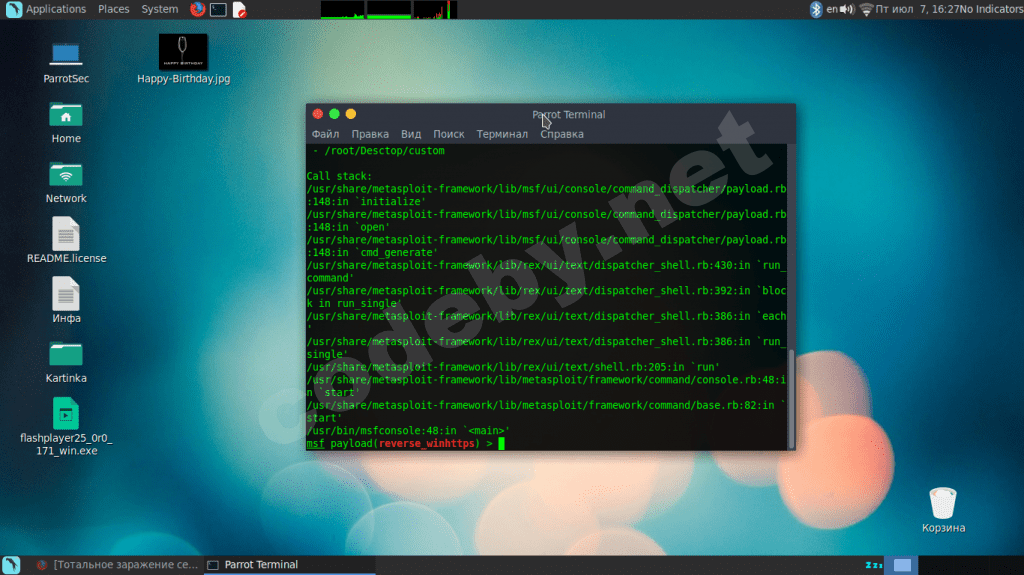Click the /root/Desctop/custom path text

pyautogui.click(x=384, y=150)
